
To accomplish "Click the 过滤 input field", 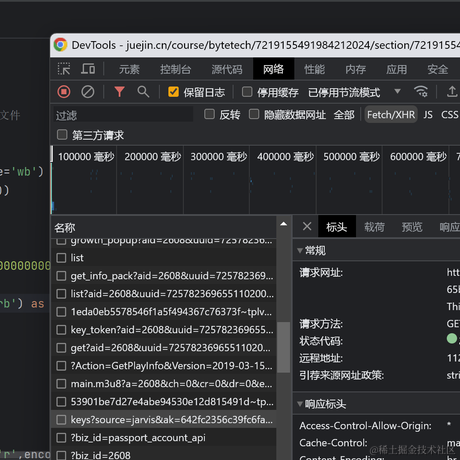I will click(x=123, y=115).
